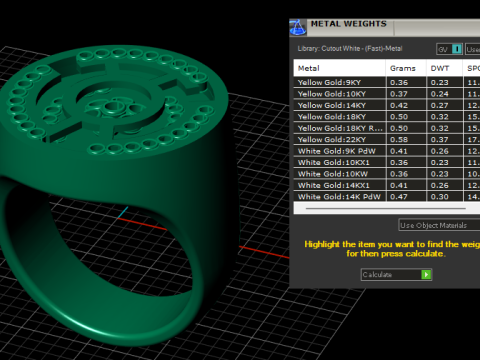Select the White Gold:14K PdW row
This screenshot has height=360, width=480.
click(x=387, y=196)
